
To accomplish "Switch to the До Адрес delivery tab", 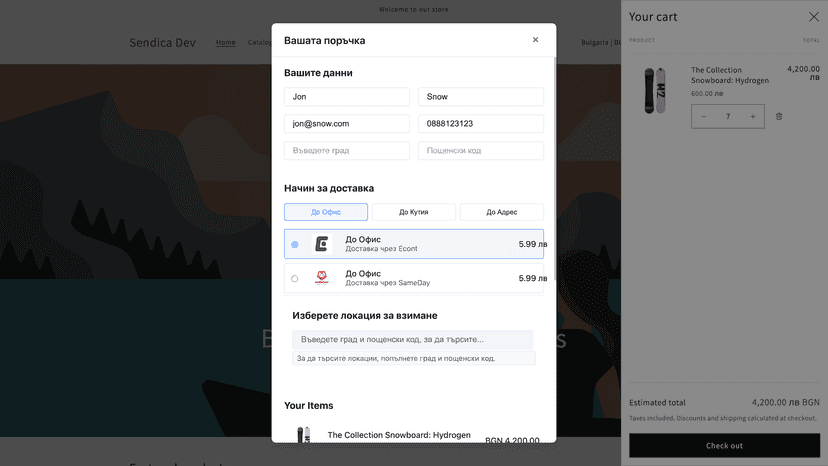I will pyautogui.click(x=502, y=212).
